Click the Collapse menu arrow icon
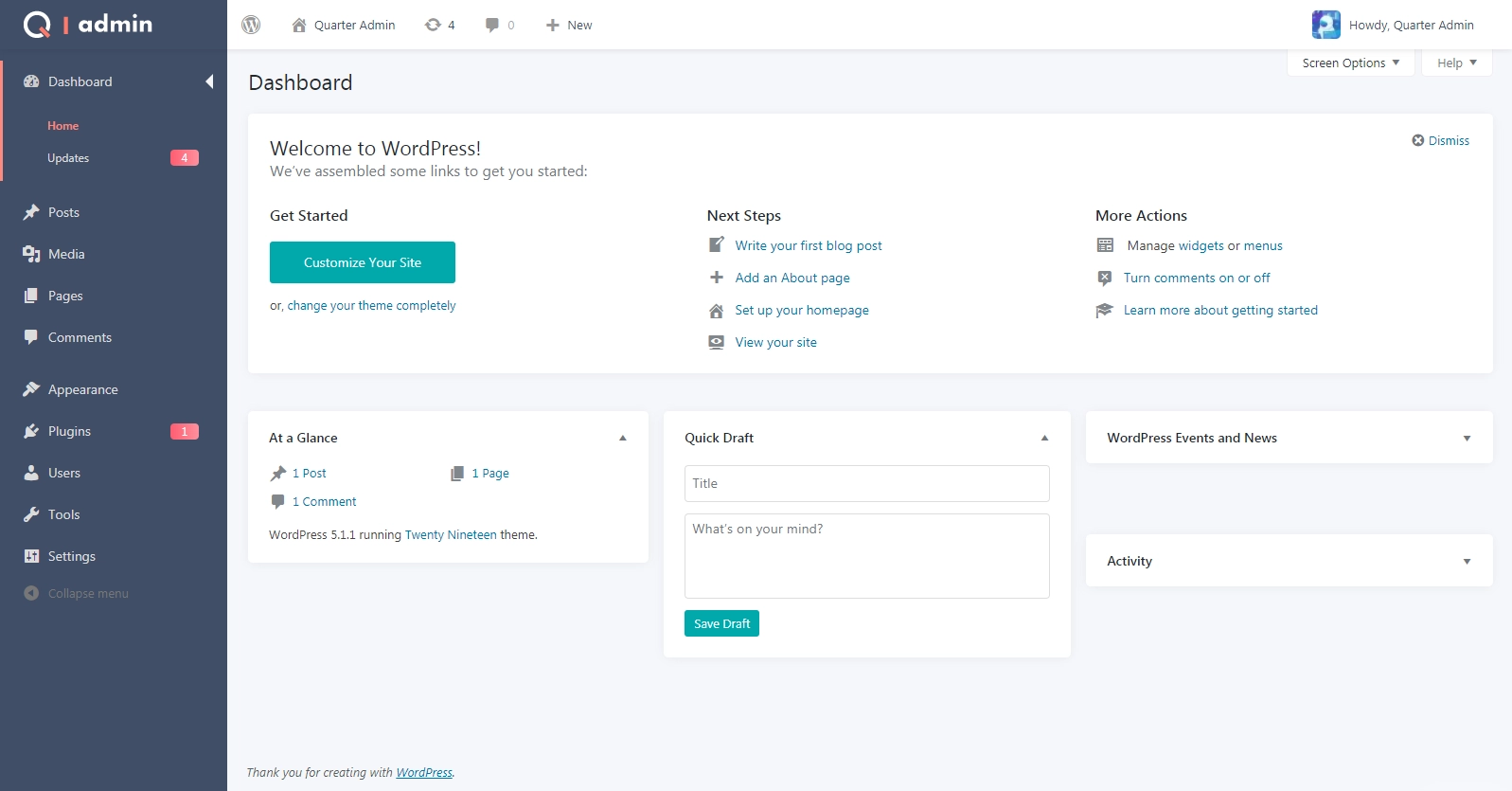Image resolution: width=1512 pixels, height=791 pixels. tap(31, 593)
